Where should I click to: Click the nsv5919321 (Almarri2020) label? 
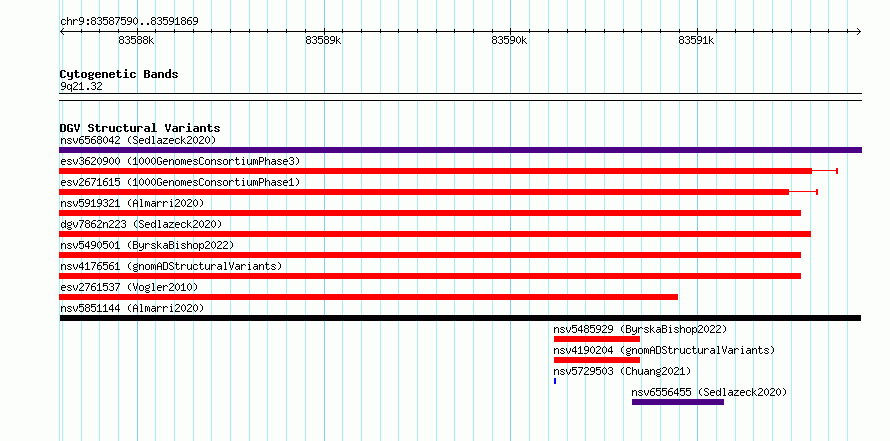coord(132,203)
